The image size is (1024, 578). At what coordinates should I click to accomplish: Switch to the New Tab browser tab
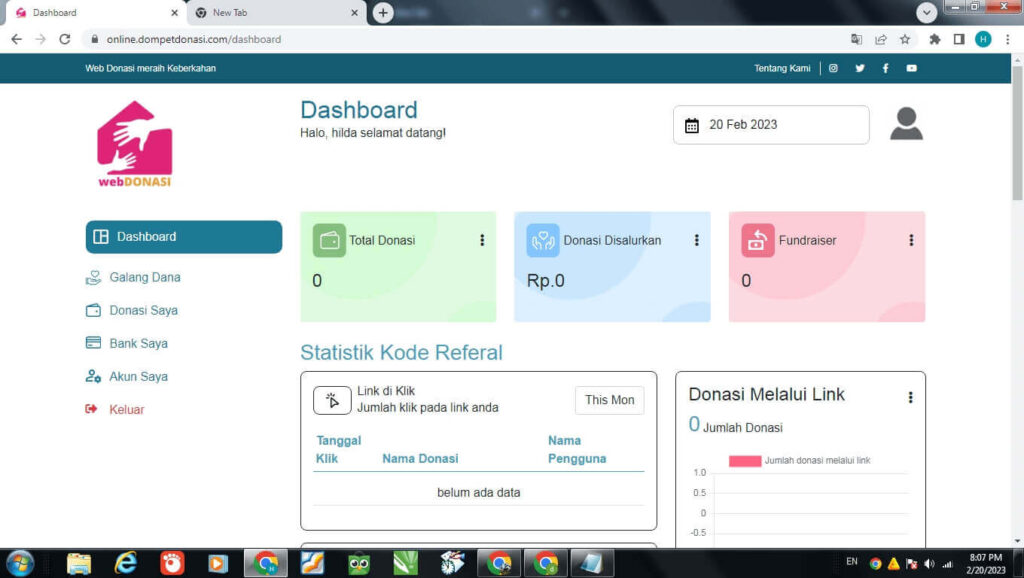[x=275, y=13]
